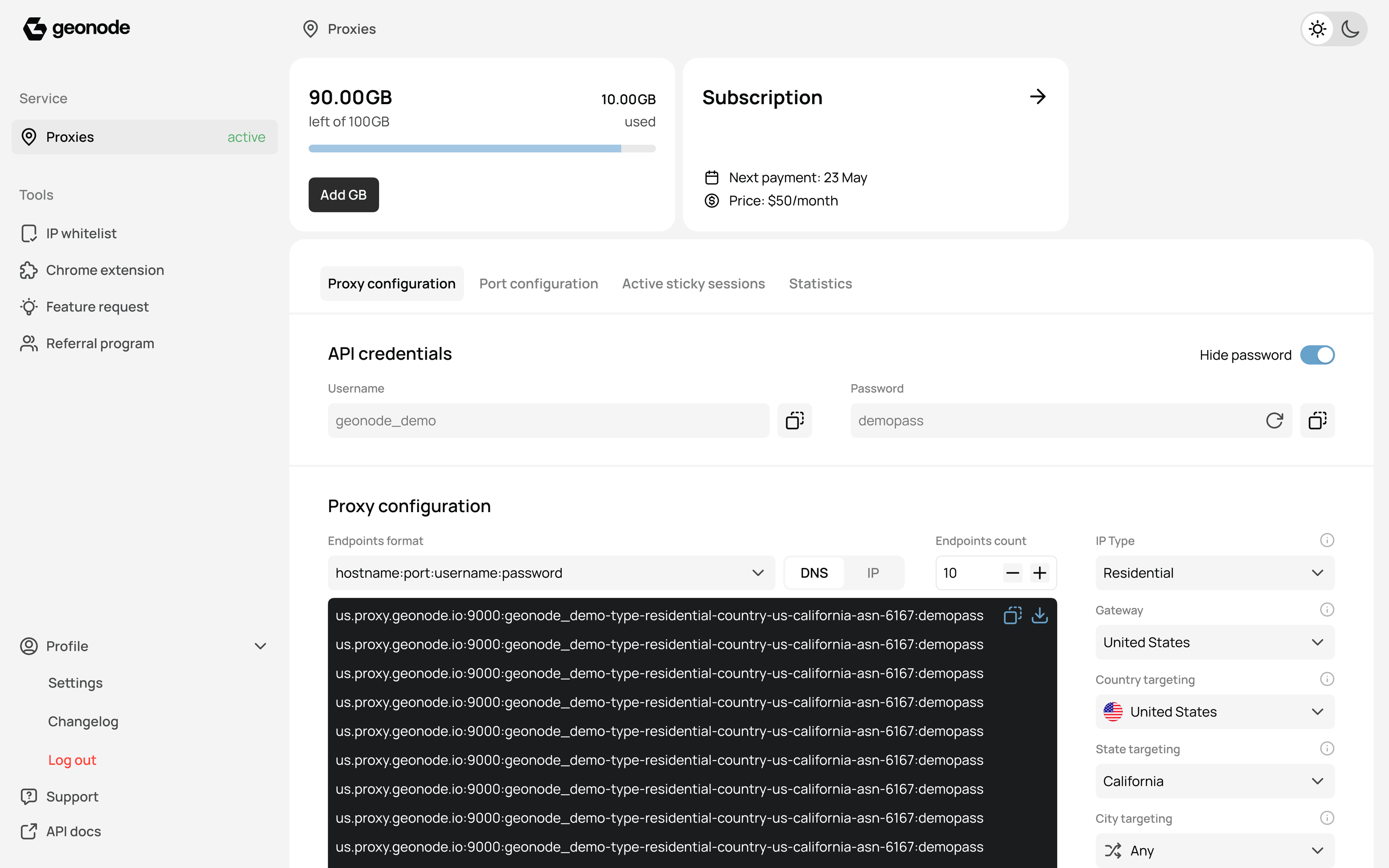The width and height of the screenshot is (1389, 868).
Task: Switch to the Statistics tab
Action: (820, 283)
